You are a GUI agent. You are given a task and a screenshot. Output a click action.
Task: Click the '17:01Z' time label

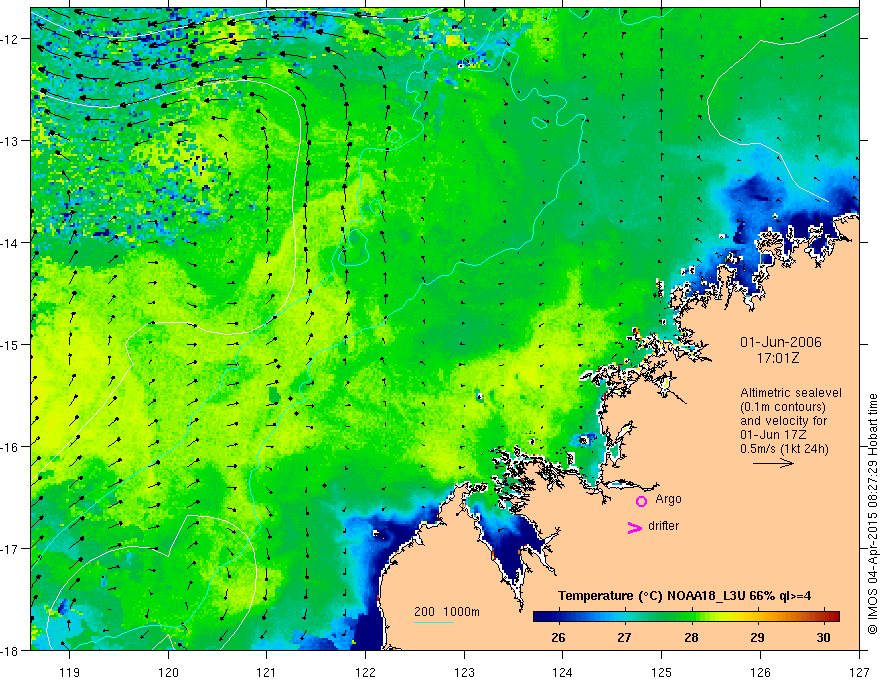click(x=778, y=358)
